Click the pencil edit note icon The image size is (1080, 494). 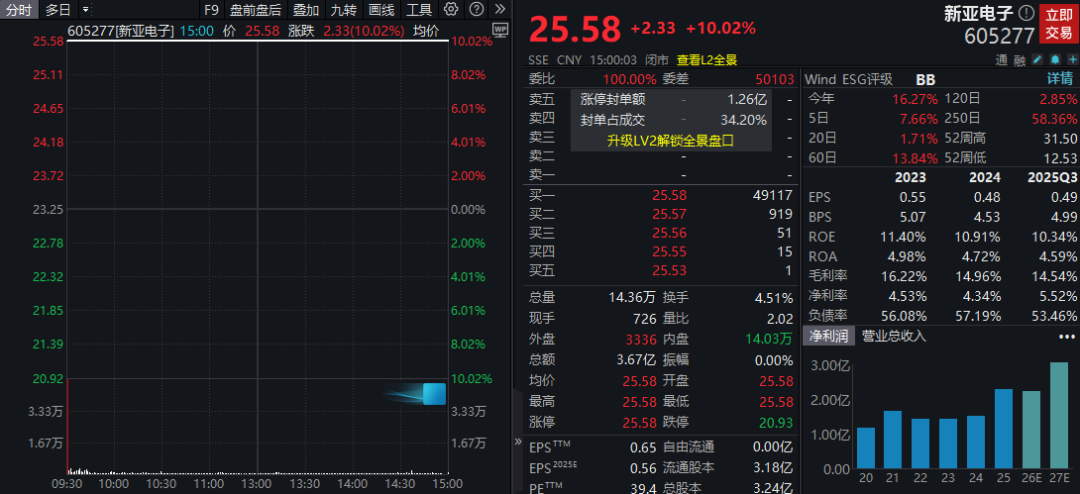pos(1037,61)
